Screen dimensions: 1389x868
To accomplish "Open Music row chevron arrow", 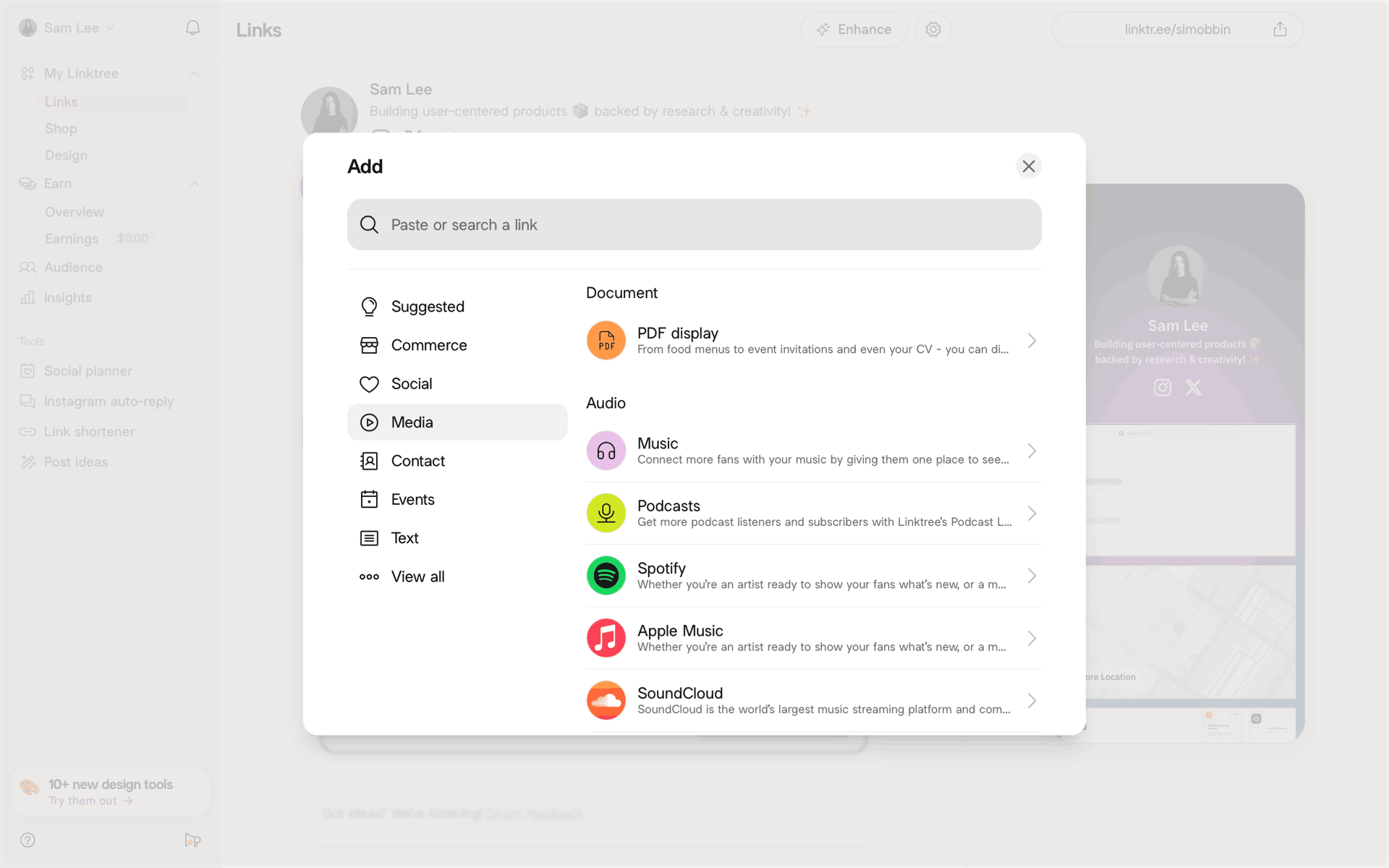I will tap(1032, 451).
